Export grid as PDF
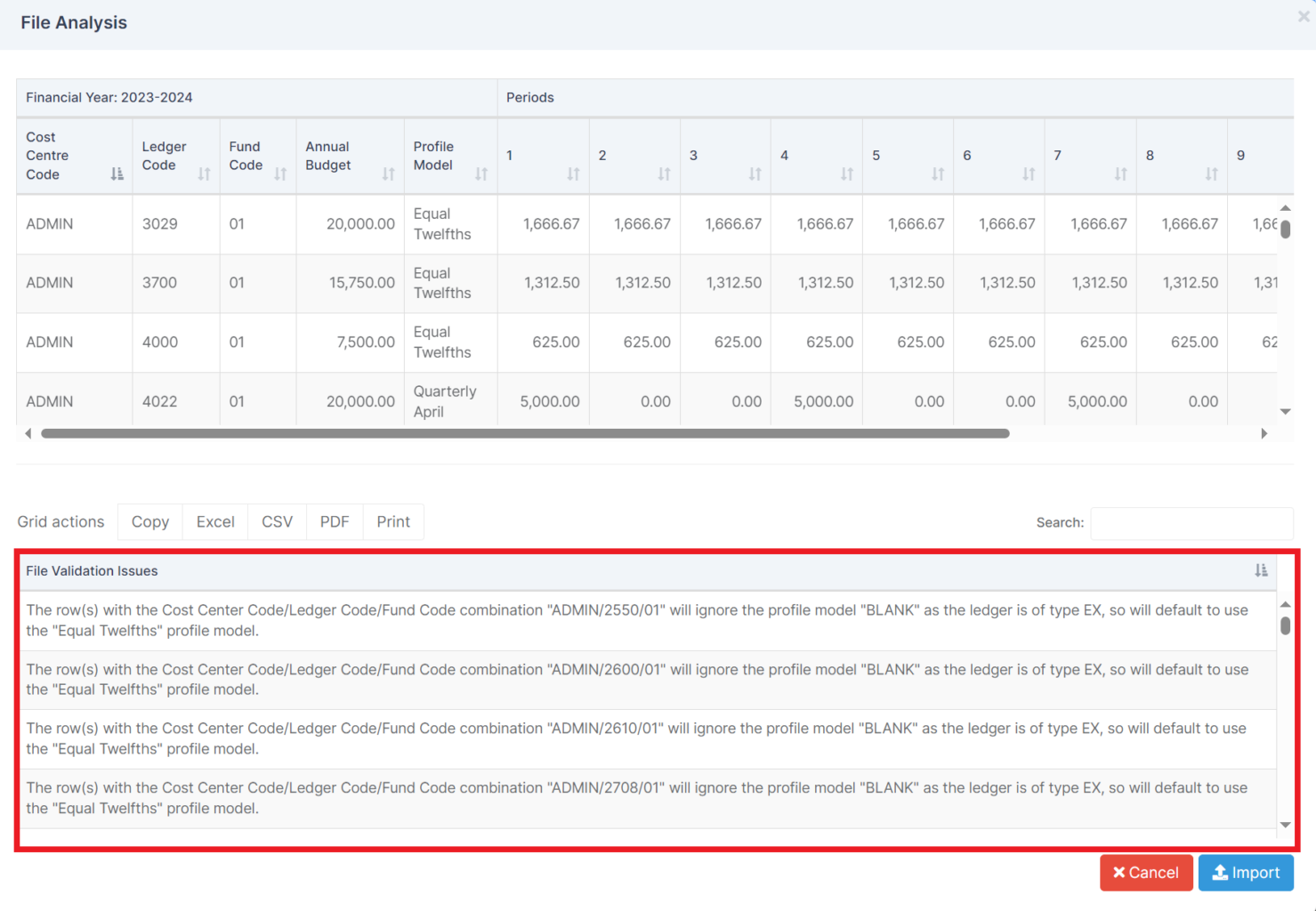This screenshot has width=1316, height=911. click(335, 521)
